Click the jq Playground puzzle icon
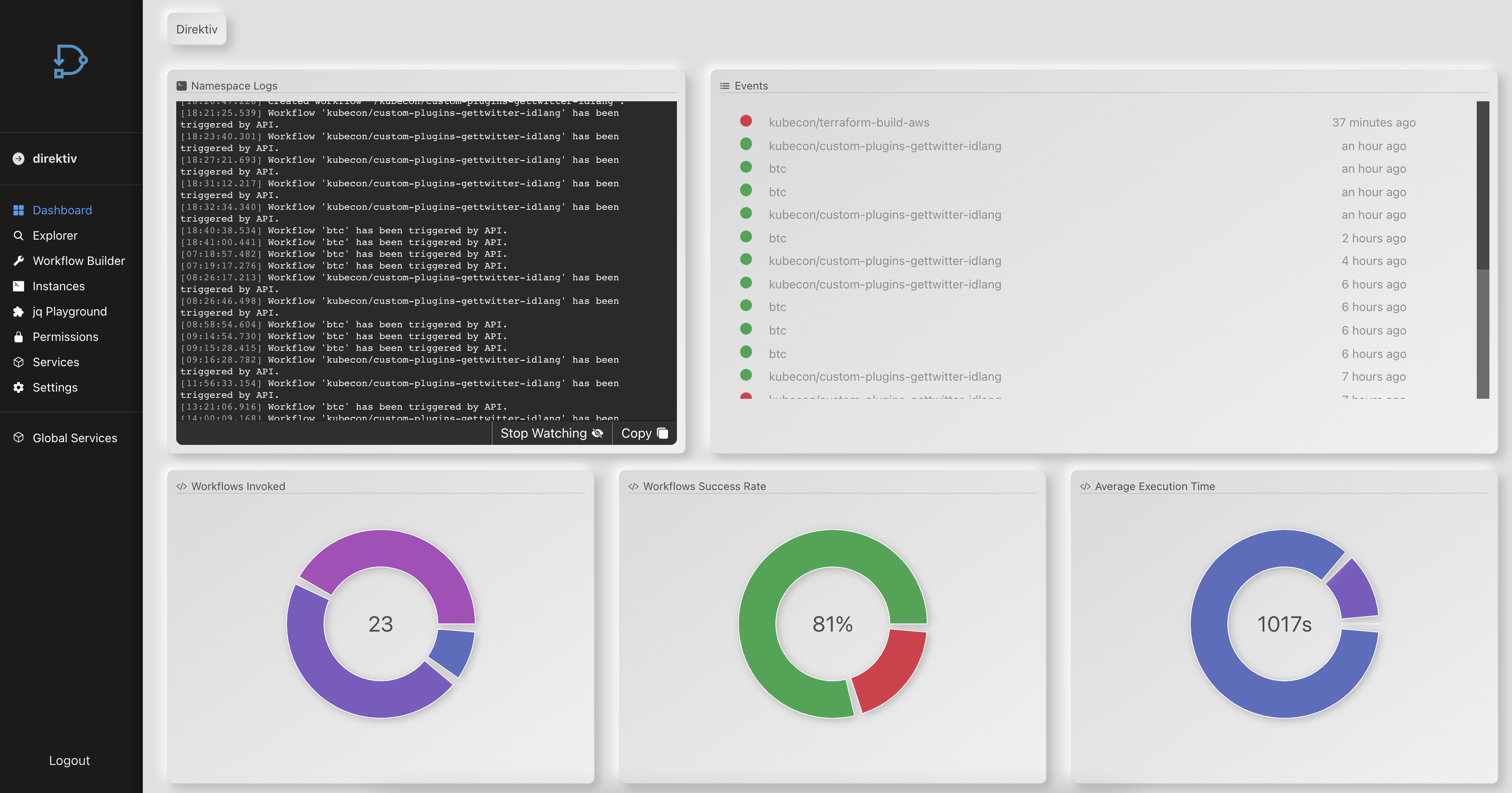The height and width of the screenshot is (793, 1512). [19, 312]
